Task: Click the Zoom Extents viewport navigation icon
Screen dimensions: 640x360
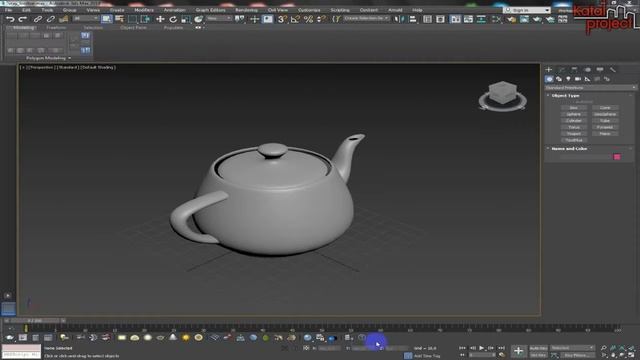Action: click(x=622, y=348)
